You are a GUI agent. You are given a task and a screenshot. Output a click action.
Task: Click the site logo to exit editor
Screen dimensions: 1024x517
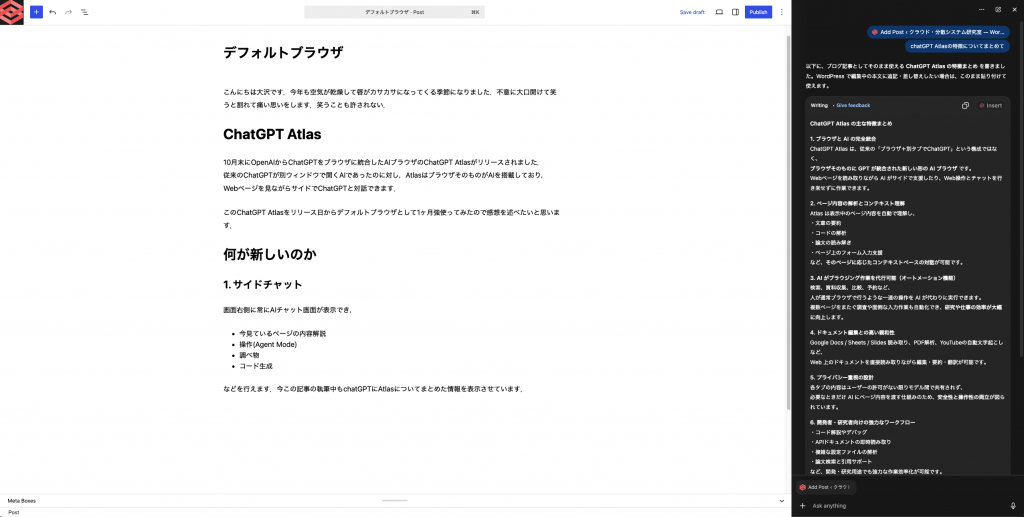pos(12,12)
